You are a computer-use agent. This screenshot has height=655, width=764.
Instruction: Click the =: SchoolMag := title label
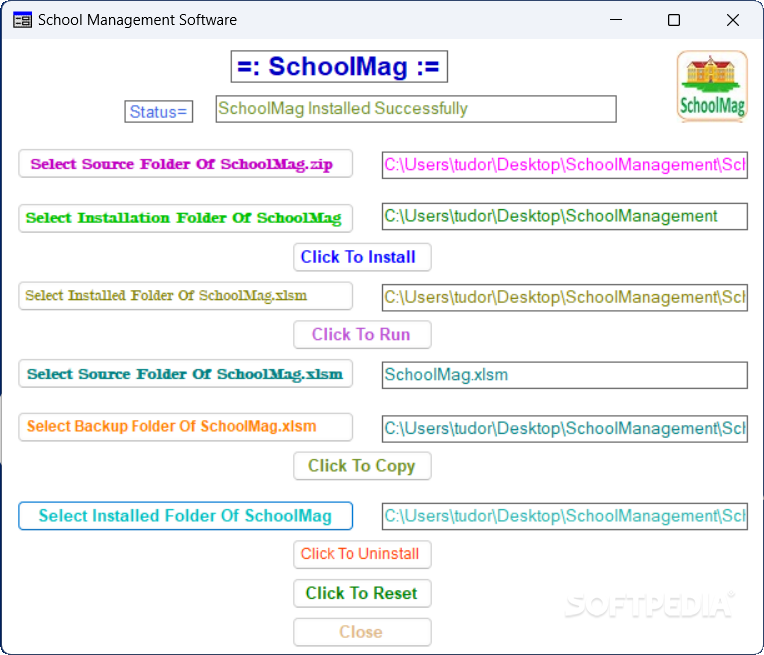(x=339, y=66)
